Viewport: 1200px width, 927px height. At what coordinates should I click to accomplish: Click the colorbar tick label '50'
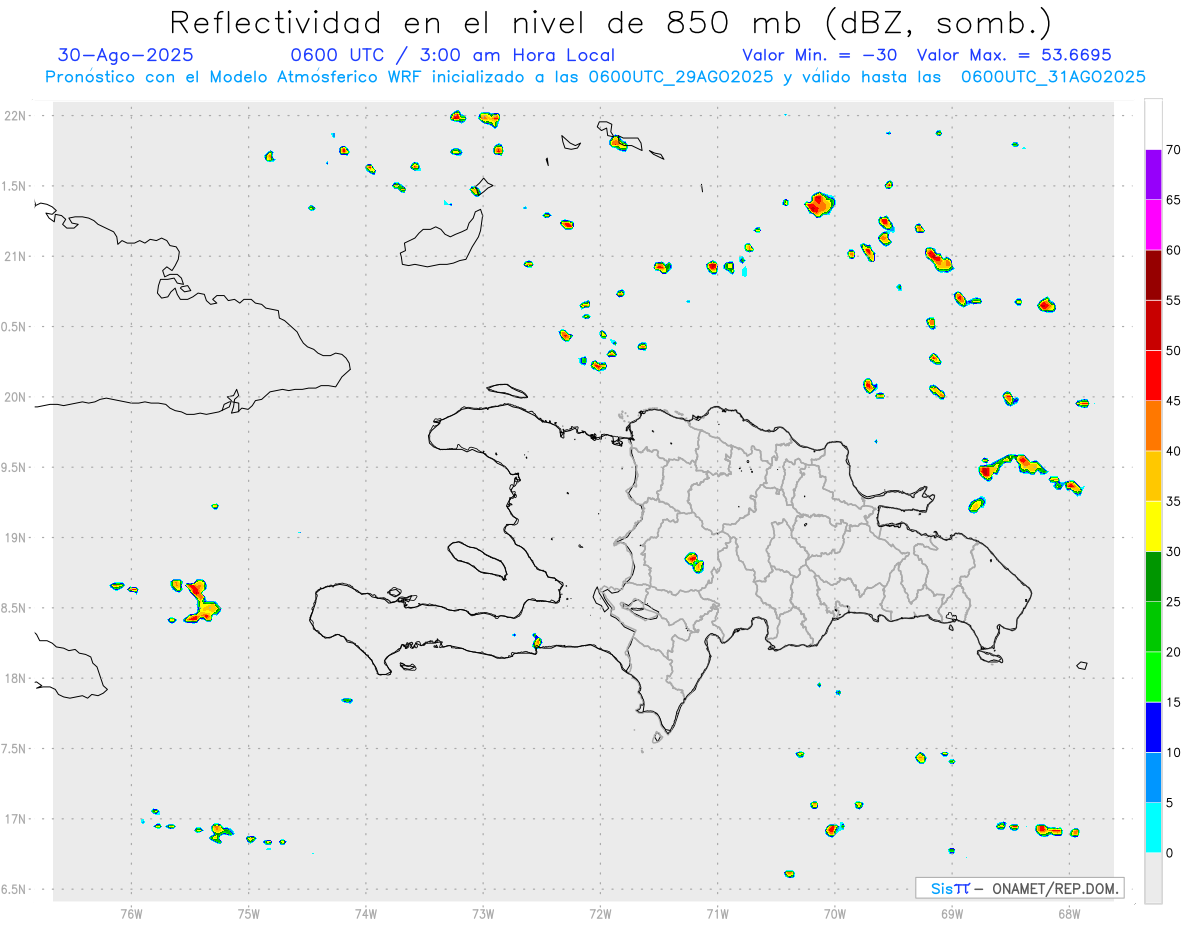point(1173,351)
